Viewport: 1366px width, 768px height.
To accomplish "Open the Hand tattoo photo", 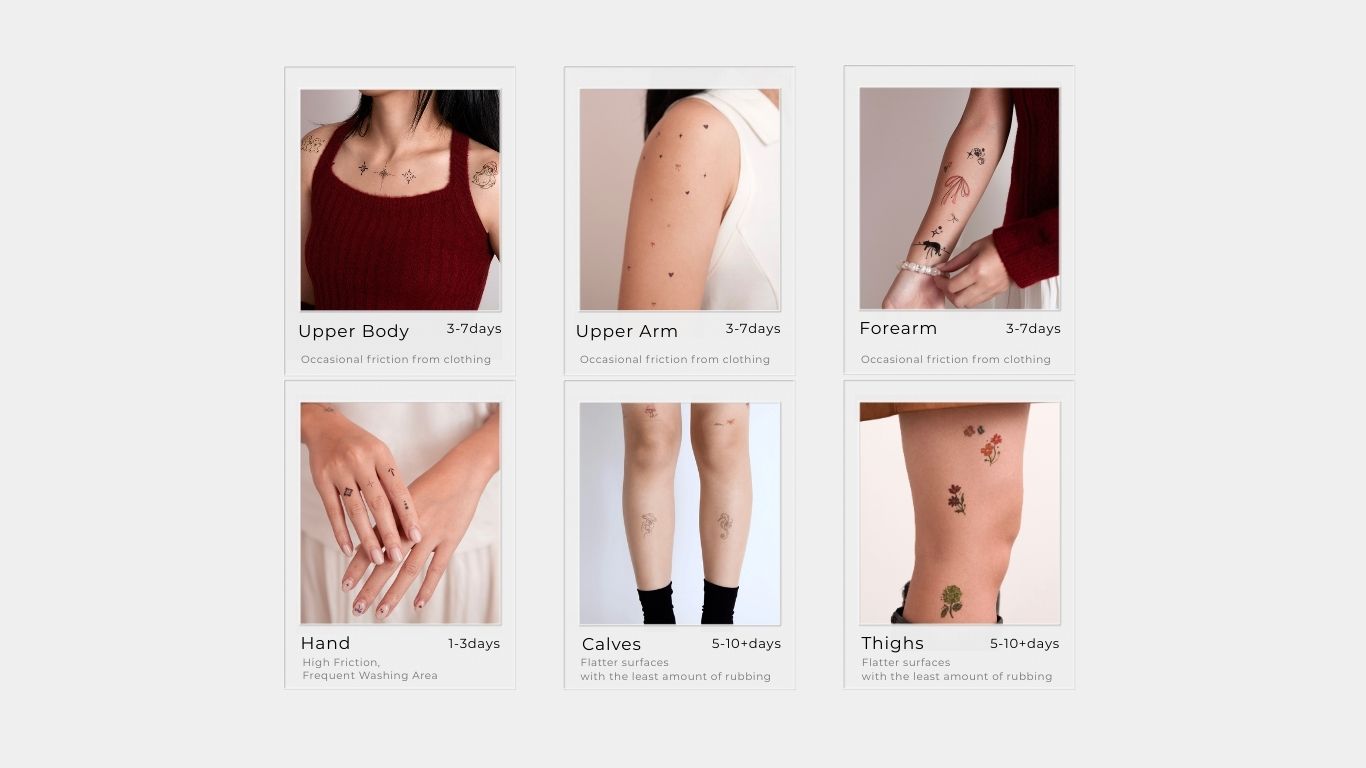I will [x=400, y=514].
